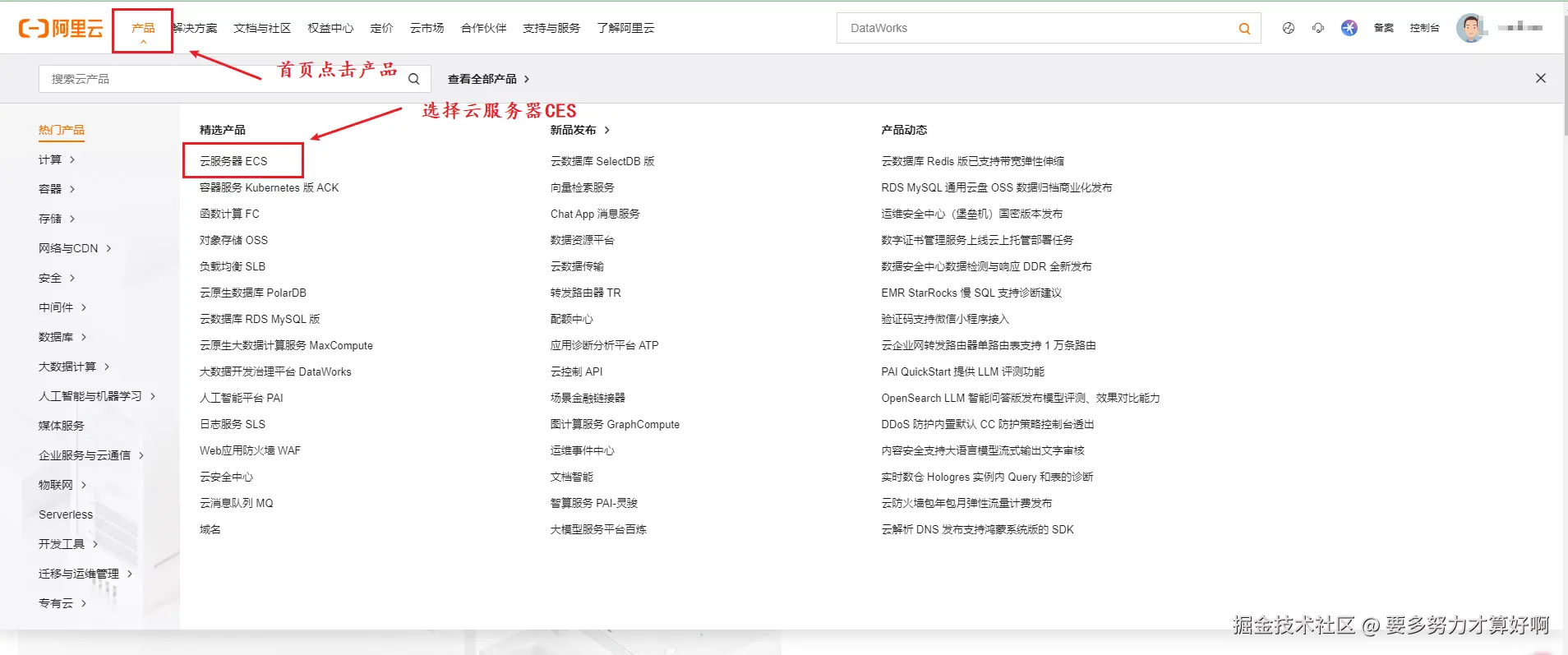Expand the 开发工具 category
The height and width of the screenshot is (655, 1568).
click(68, 544)
